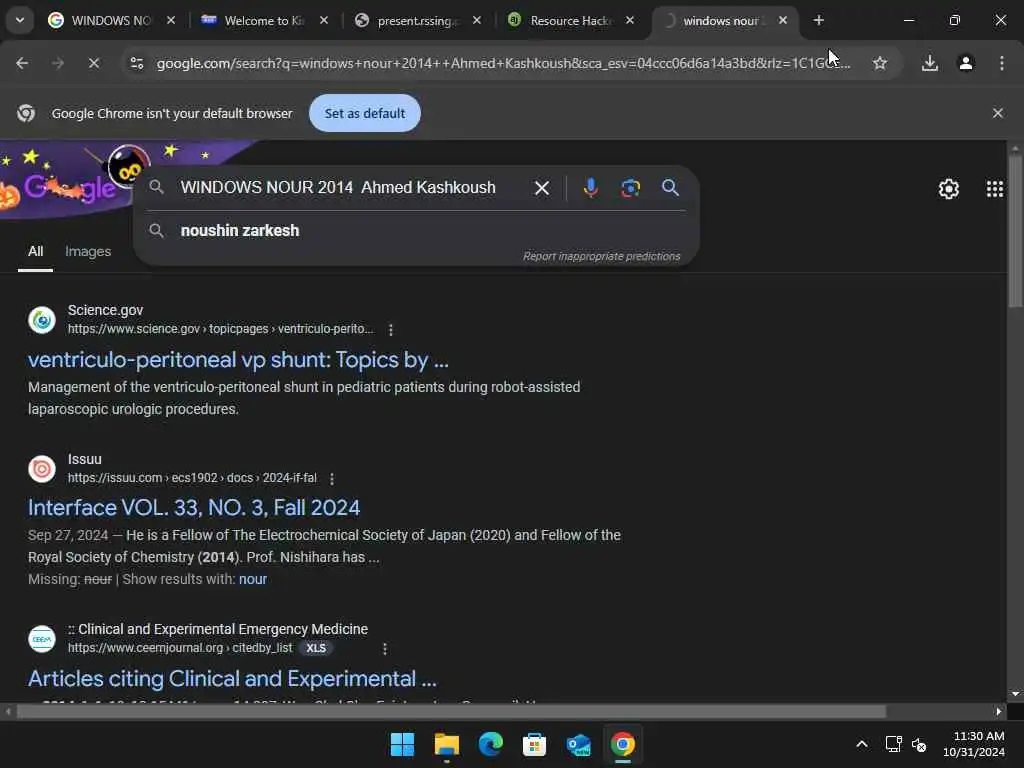Open the clock showing 11:30 AM
Image resolution: width=1024 pixels, height=768 pixels.
[x=974, y=744]
